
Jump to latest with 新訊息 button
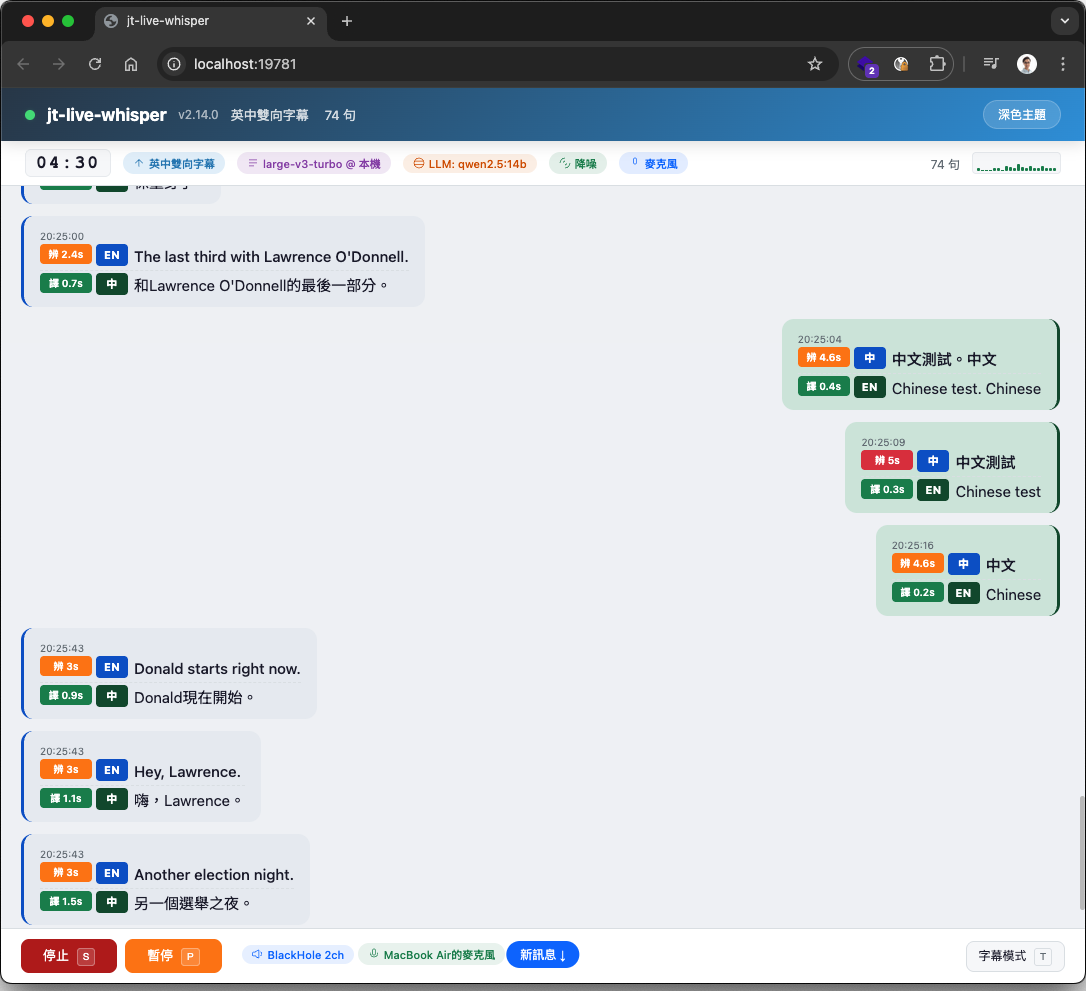(542, 955)
